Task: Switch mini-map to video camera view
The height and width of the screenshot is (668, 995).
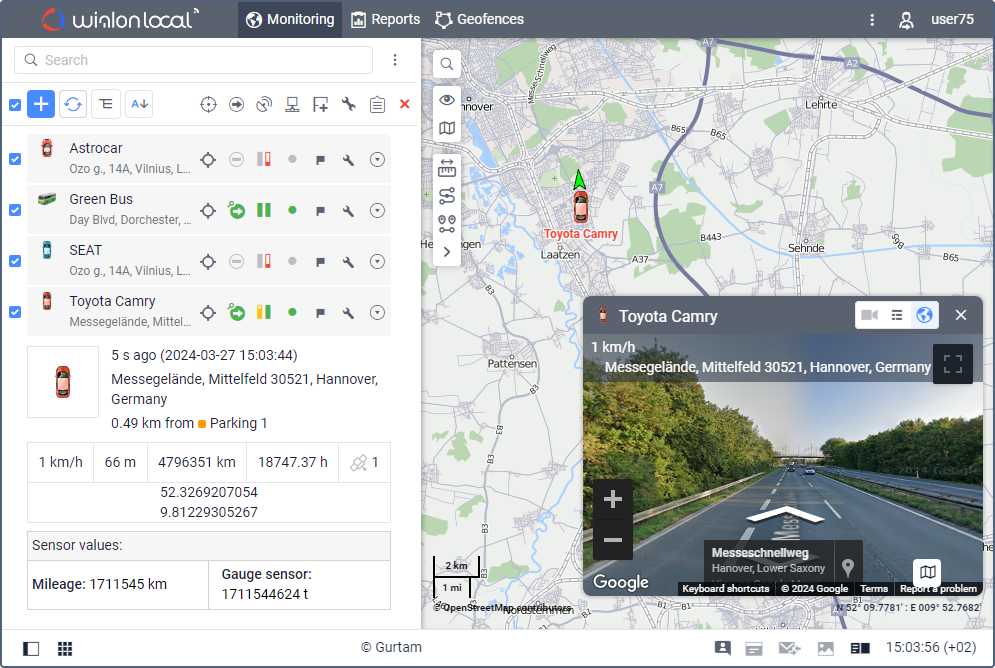Action: click(x=869, y=315)
